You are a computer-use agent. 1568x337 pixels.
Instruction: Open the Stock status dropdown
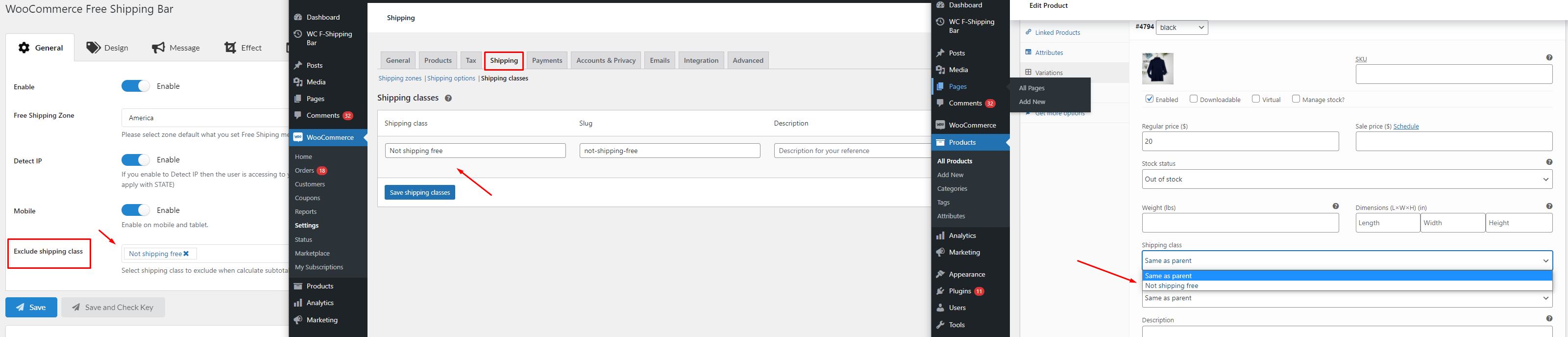1347,179
